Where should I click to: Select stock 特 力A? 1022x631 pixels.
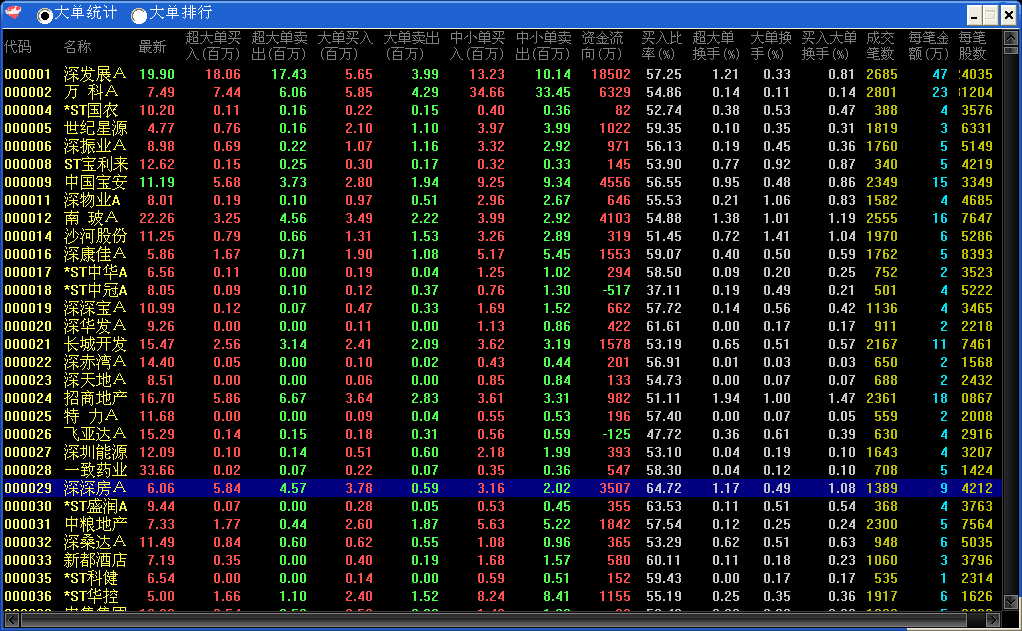91,416
